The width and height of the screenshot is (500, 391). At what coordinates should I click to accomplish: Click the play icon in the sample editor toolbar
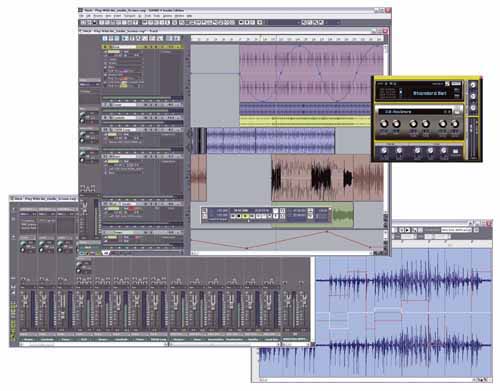(x=408, y=230)
